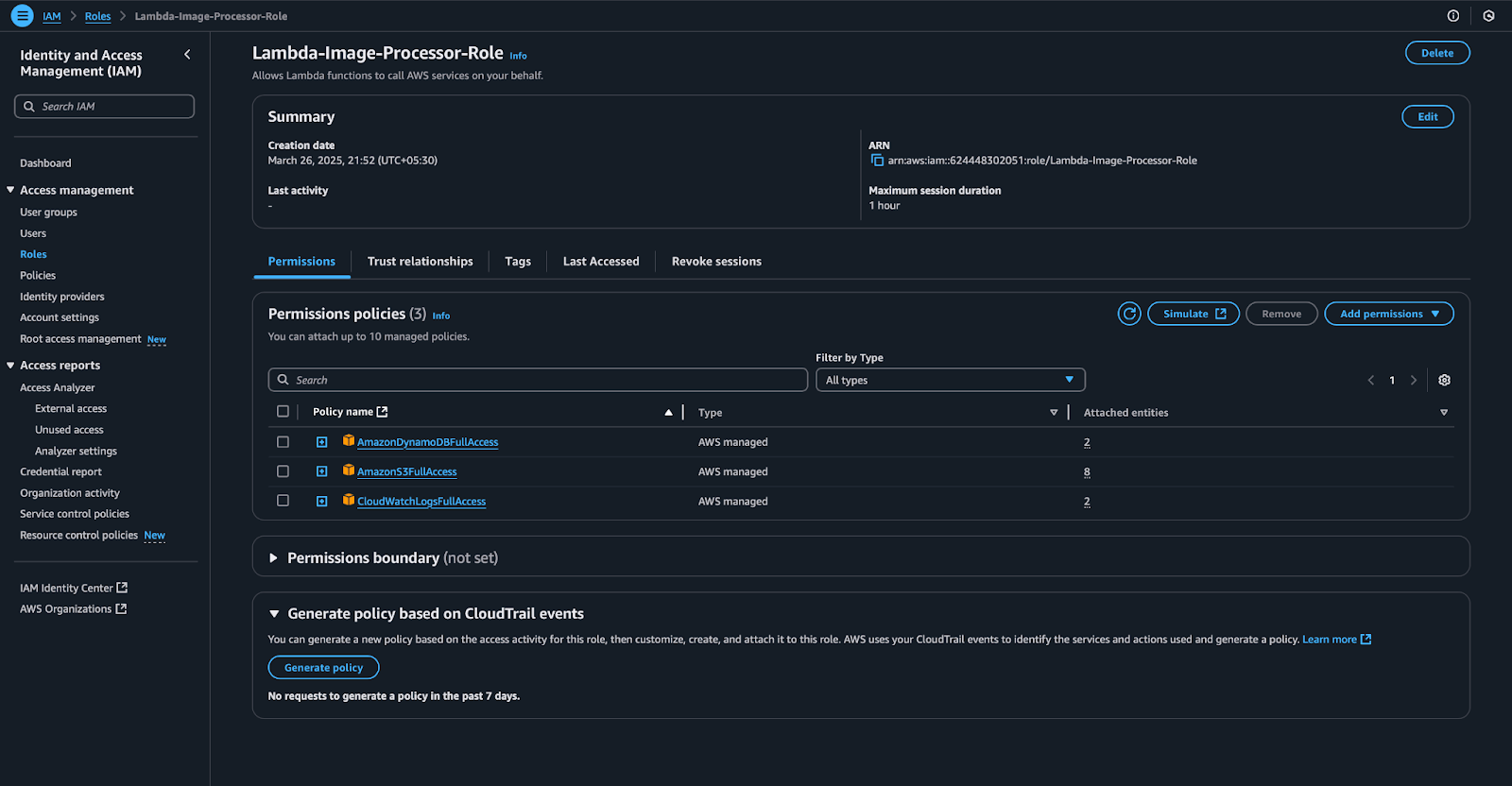The width and height of the screenshot is (1512, 786).
Task: Expand the AmazonDynamoDBFullAccess policy details
Action: [x=322, y=442]
